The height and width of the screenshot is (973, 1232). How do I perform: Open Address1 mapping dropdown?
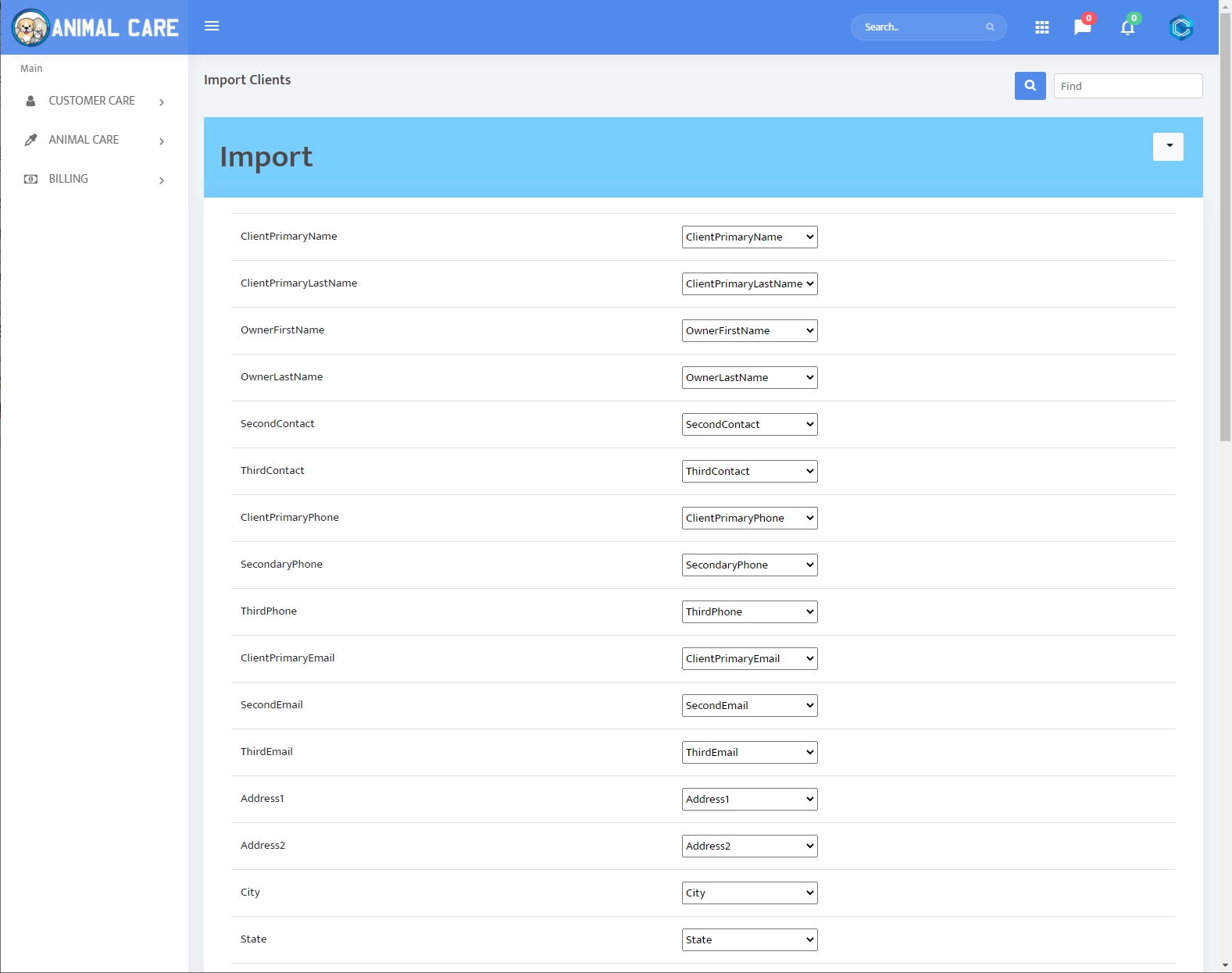coord(749,799)
